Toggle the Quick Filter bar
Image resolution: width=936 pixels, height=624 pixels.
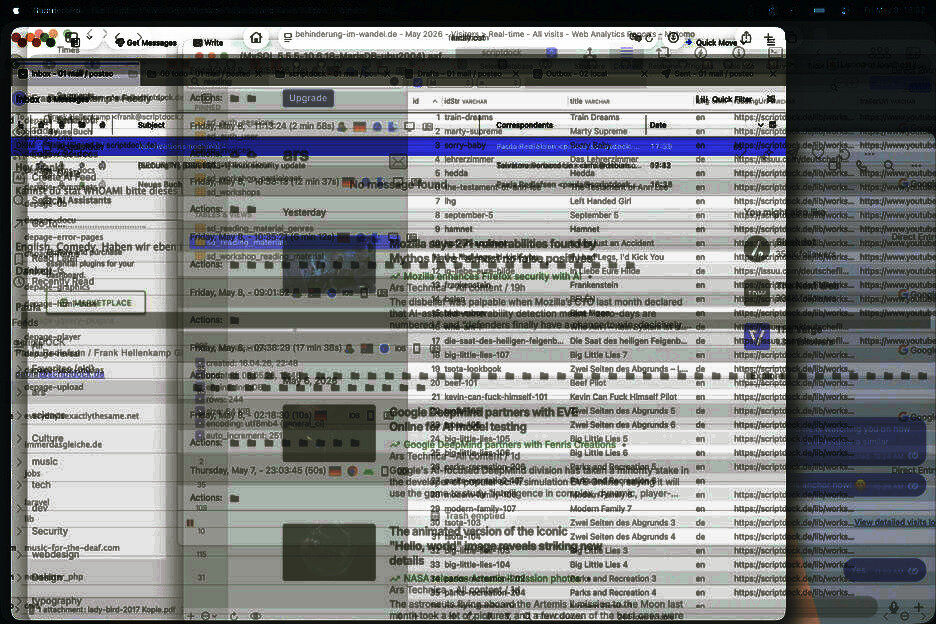[724, 99]
